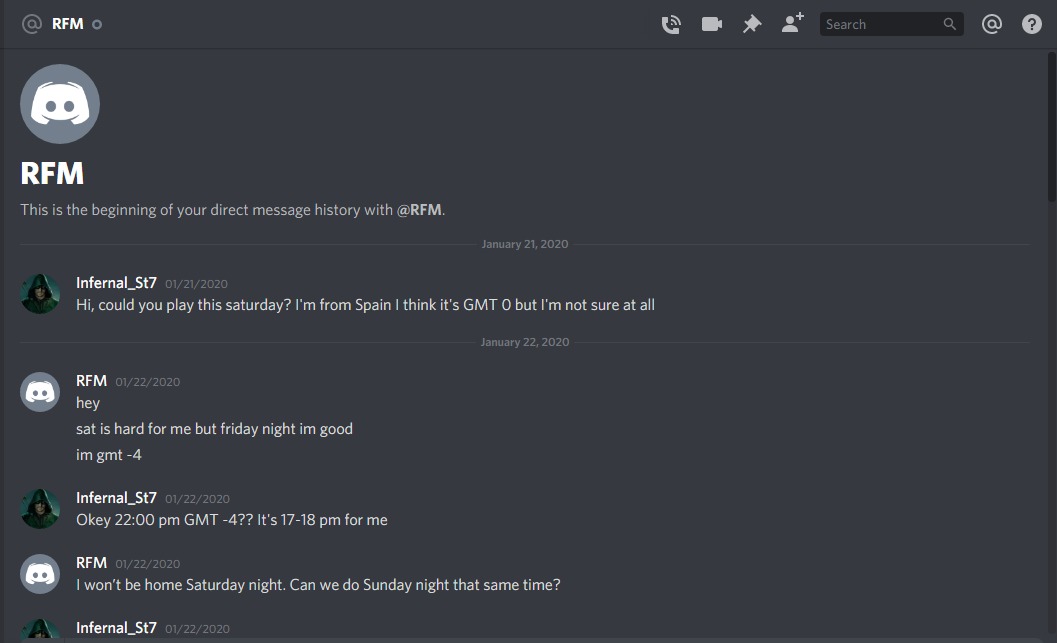The width and height of the screenshot is (1057, 643).
Task: Click the @RFM mention in history intro
Action: 419,210
